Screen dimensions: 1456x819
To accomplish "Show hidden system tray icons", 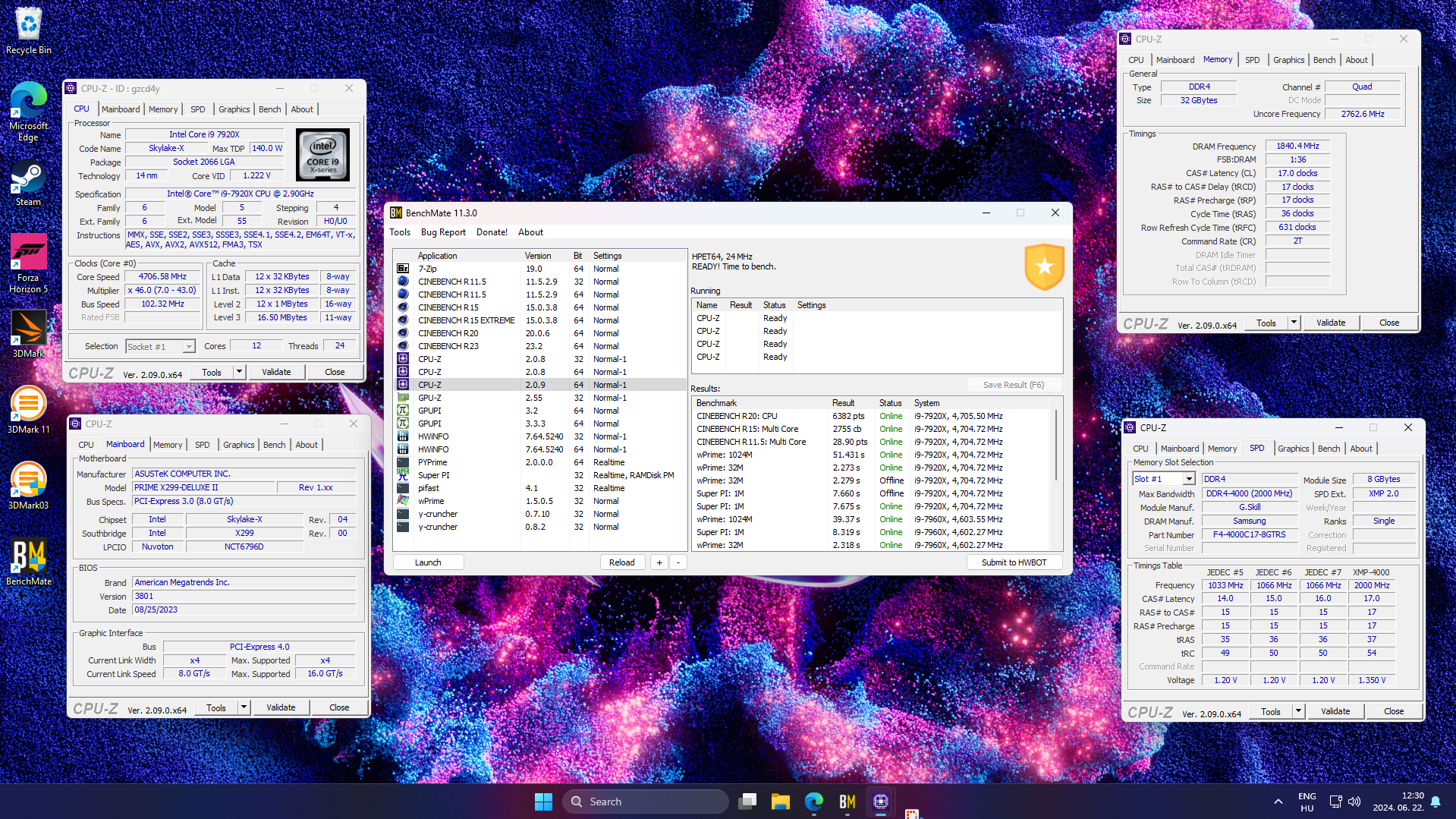I will 1278,802.
